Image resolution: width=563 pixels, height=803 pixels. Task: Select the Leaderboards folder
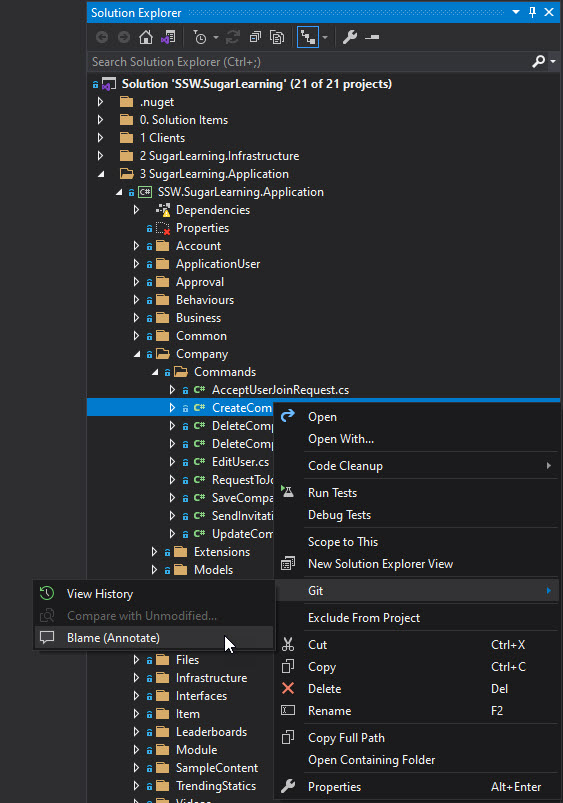[211, 732]
